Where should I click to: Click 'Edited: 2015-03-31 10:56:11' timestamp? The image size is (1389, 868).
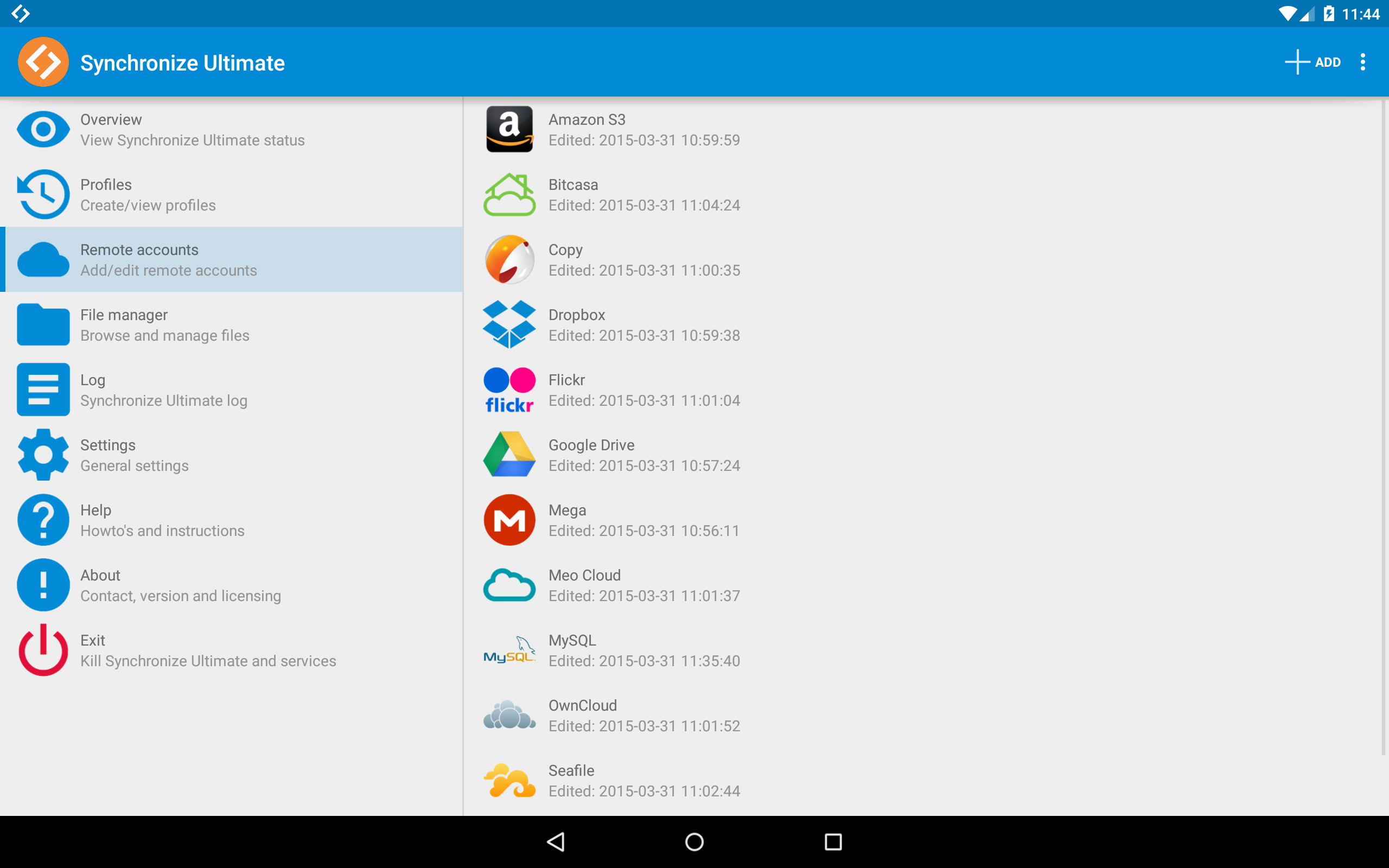coord(644,531)
